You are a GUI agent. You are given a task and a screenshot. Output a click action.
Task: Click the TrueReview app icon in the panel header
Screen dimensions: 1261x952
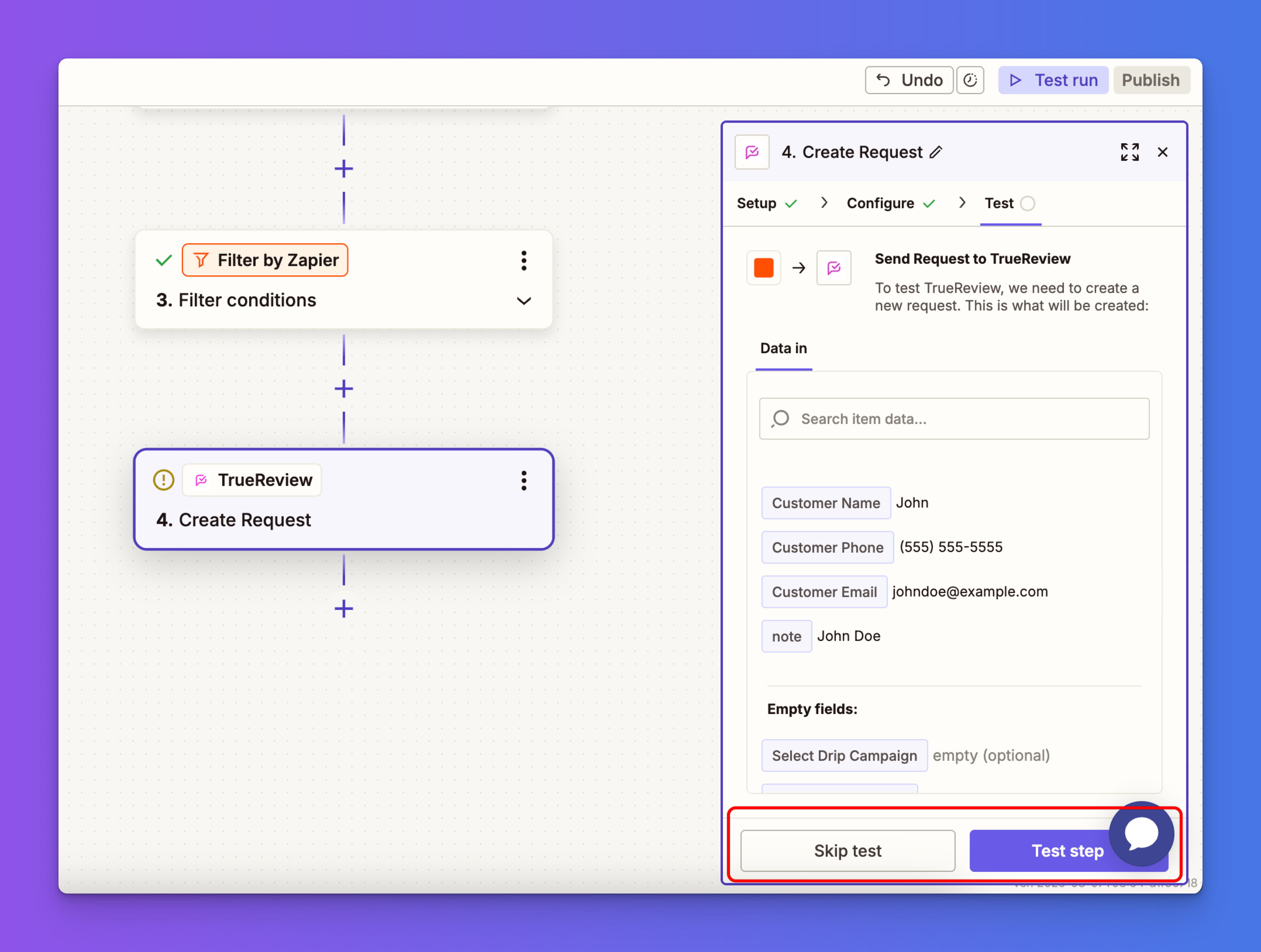[x=752, y=152]
